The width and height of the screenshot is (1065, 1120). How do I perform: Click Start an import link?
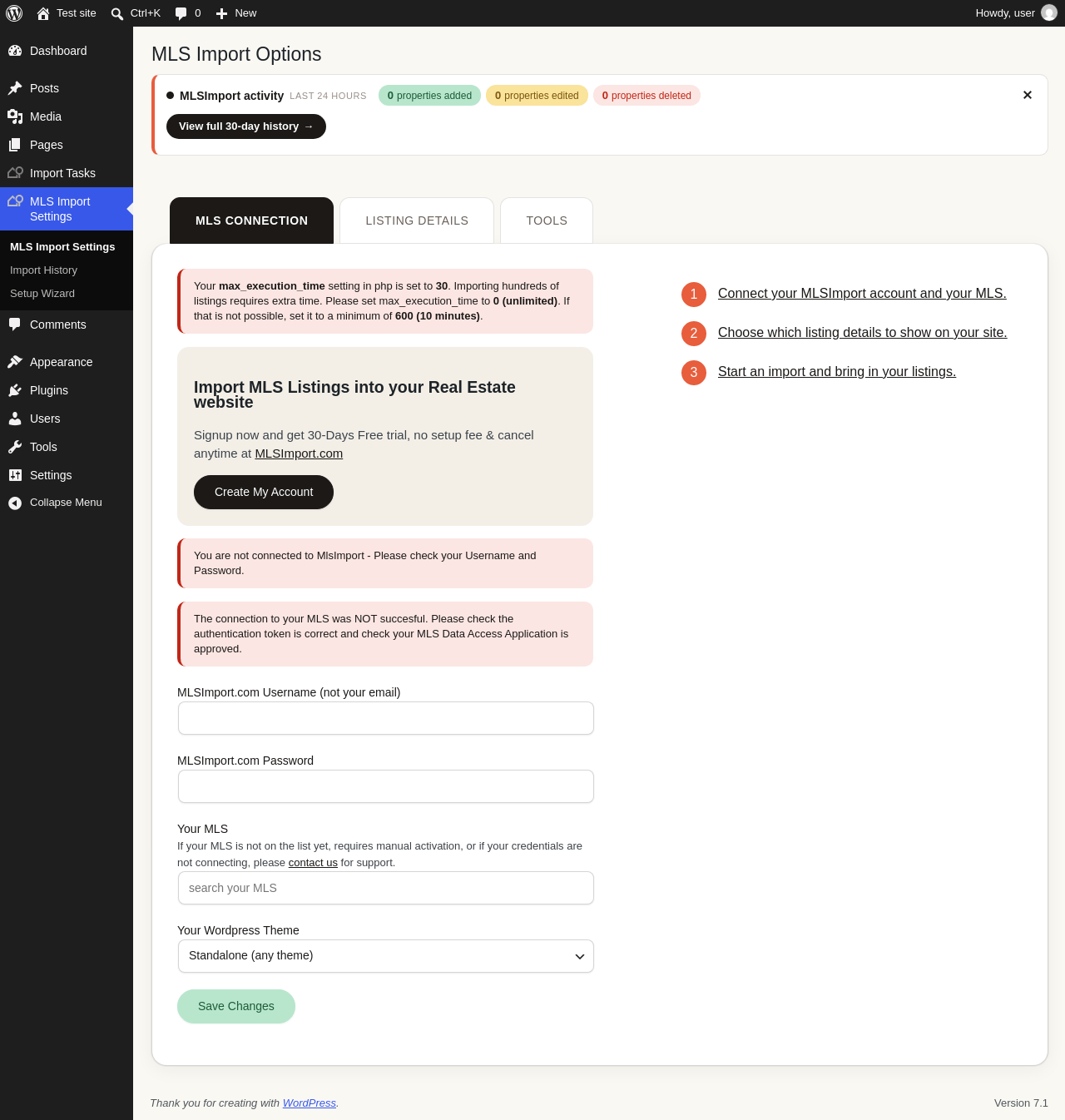click(x=837, y=372)
